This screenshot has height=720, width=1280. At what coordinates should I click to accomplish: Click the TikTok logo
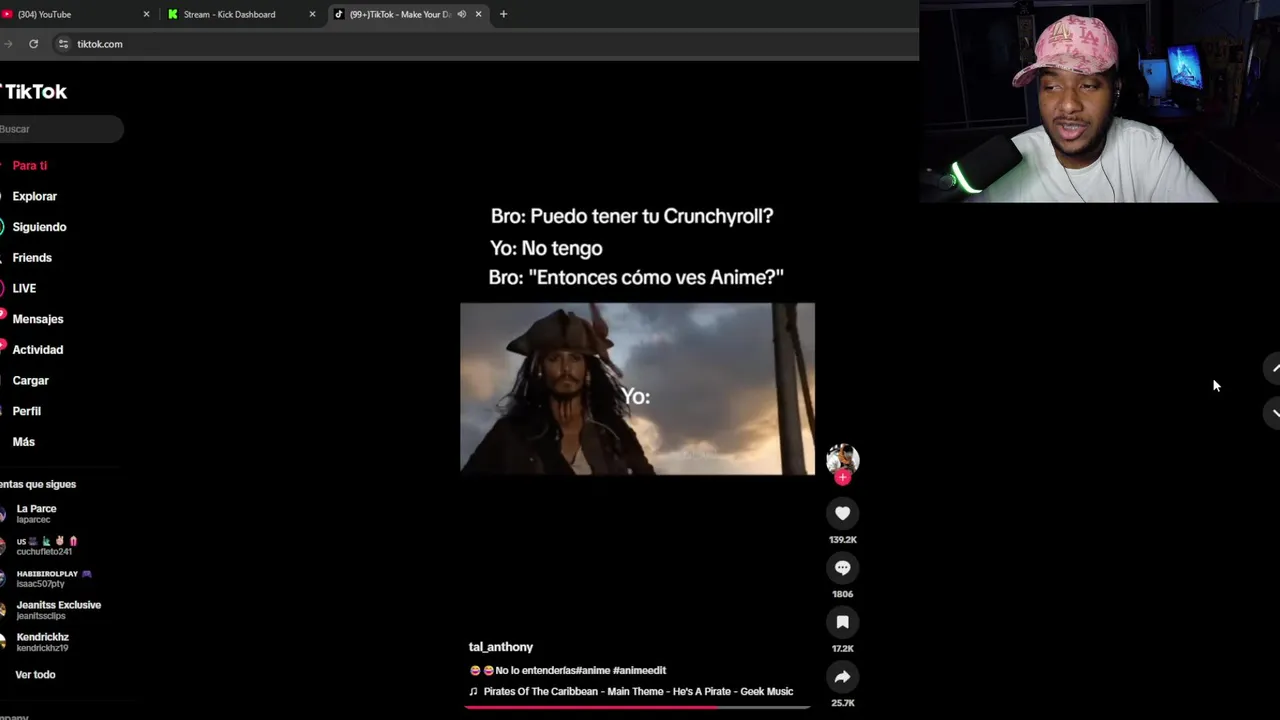(x=34, y=92)
